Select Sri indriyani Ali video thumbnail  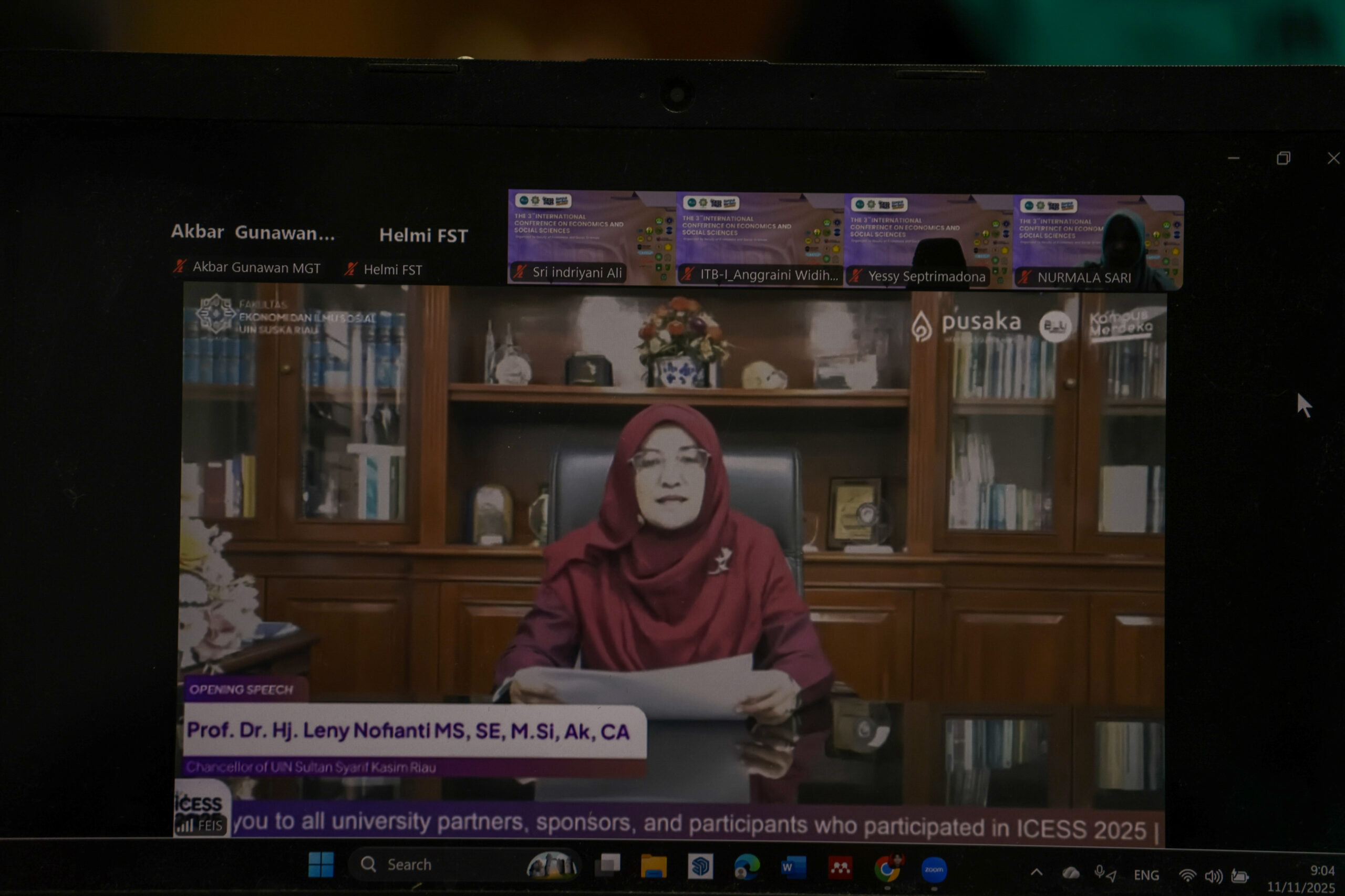pyautogui.click(x=592, y=237)
